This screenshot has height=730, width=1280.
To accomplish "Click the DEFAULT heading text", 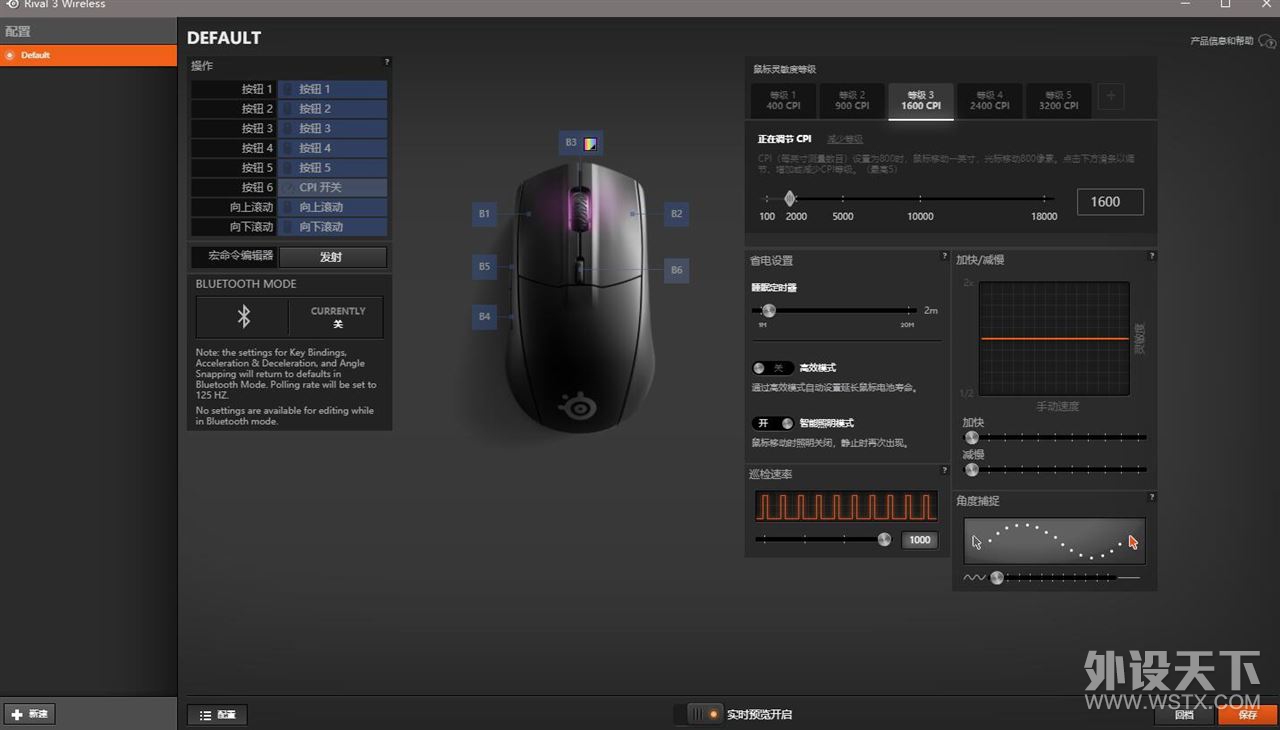I will point(224,38).
